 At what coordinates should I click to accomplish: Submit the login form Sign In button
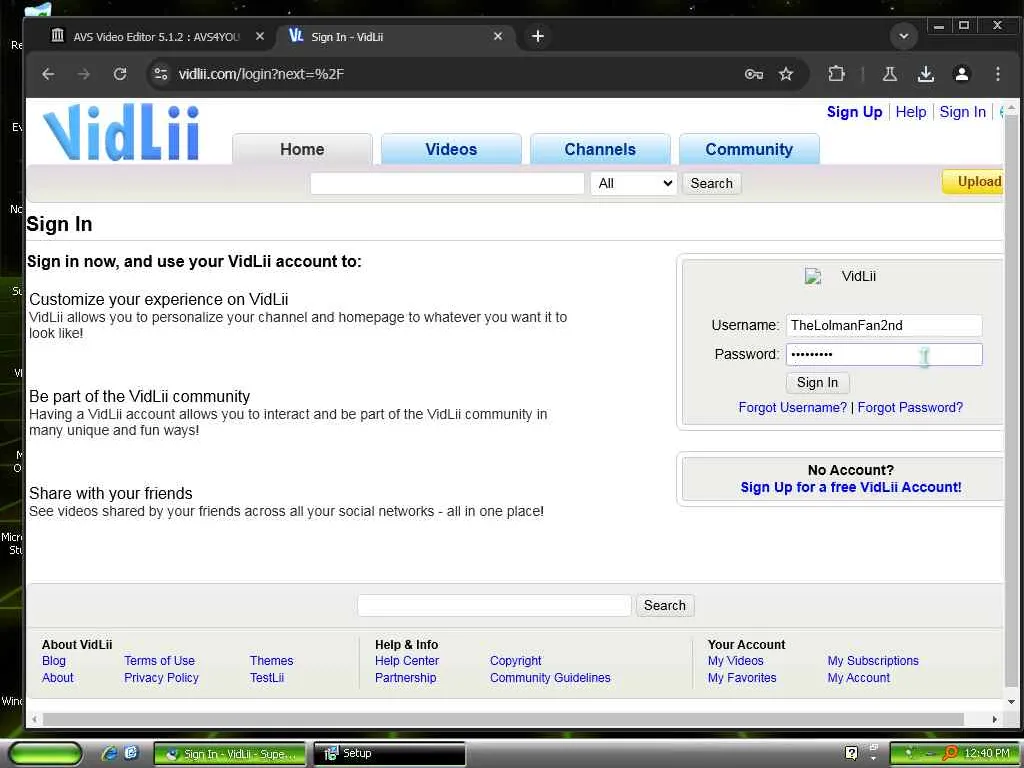(x=817, y=383)
